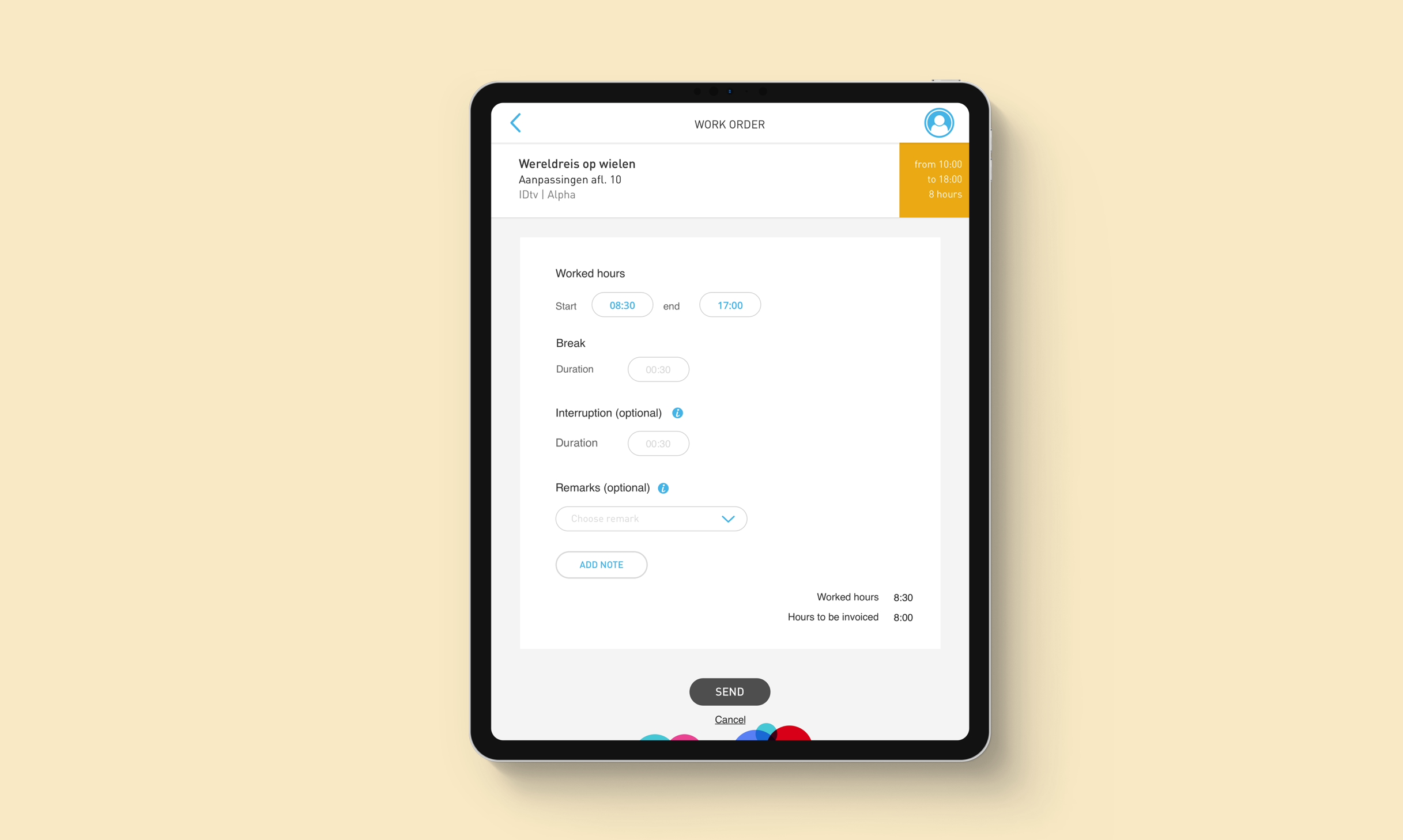The width and height of the screenshot is (1403, 840).
Task: Tap the back navigation arrow icon
Action: tap(516, 122)
